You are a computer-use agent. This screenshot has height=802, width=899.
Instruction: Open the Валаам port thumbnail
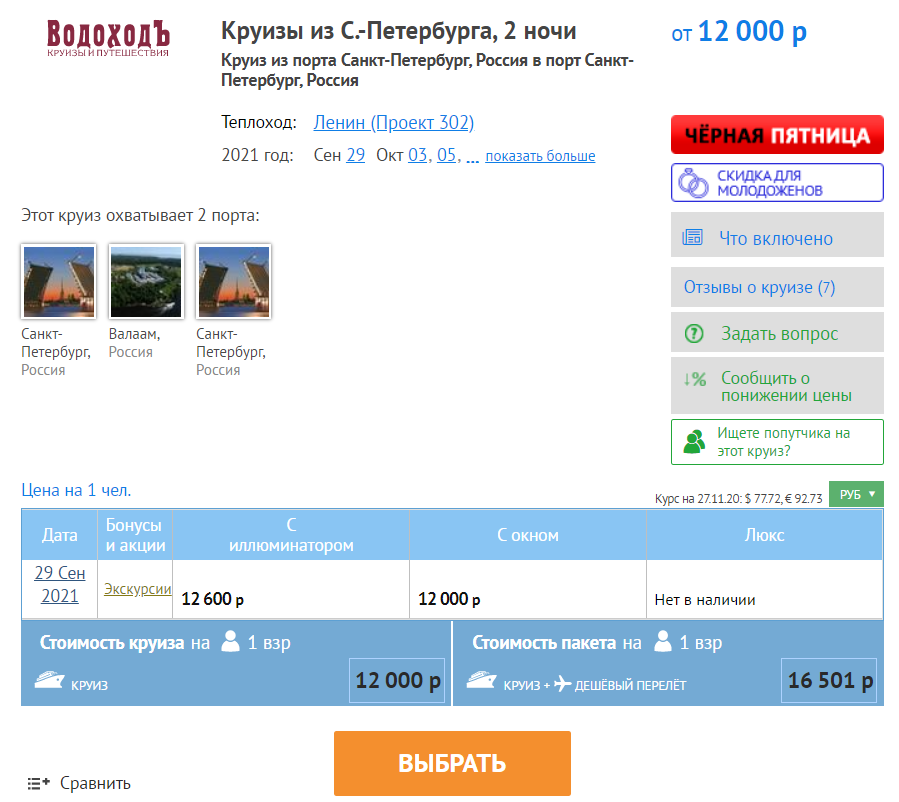(x=146, y=281)
